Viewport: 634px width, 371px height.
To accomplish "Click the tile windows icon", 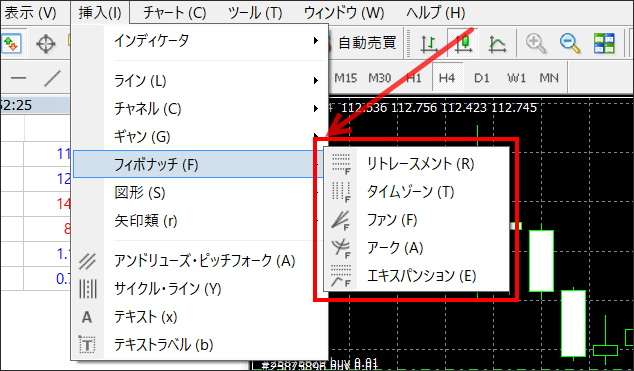I will point(604,43).
